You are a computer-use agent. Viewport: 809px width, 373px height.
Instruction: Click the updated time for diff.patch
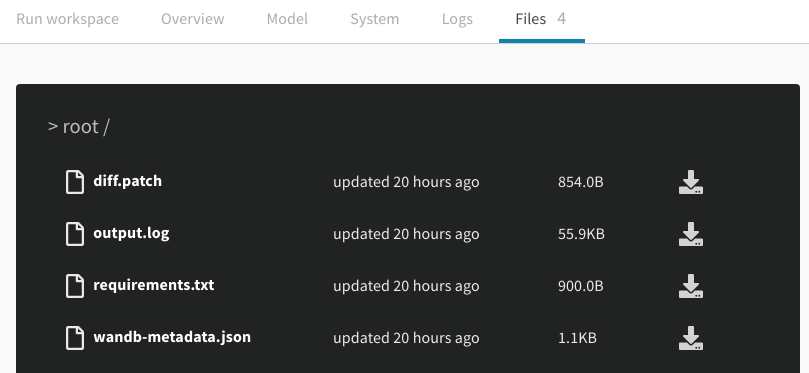(406, 182)
